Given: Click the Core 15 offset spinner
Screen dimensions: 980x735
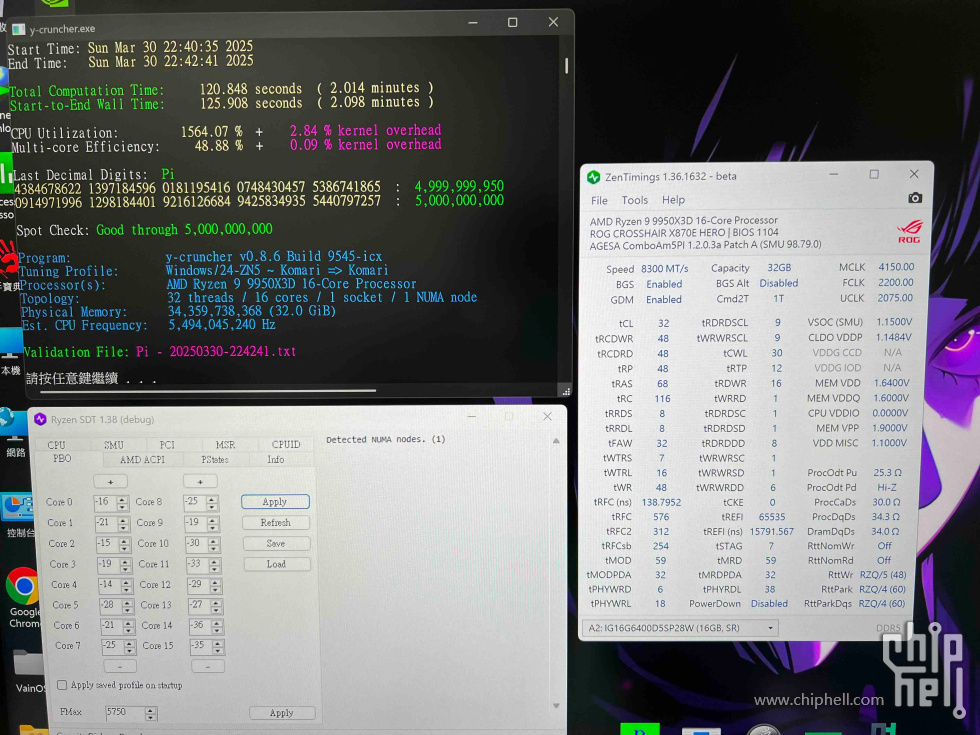Looking at the screenshot, I should (x=208, y=646).
